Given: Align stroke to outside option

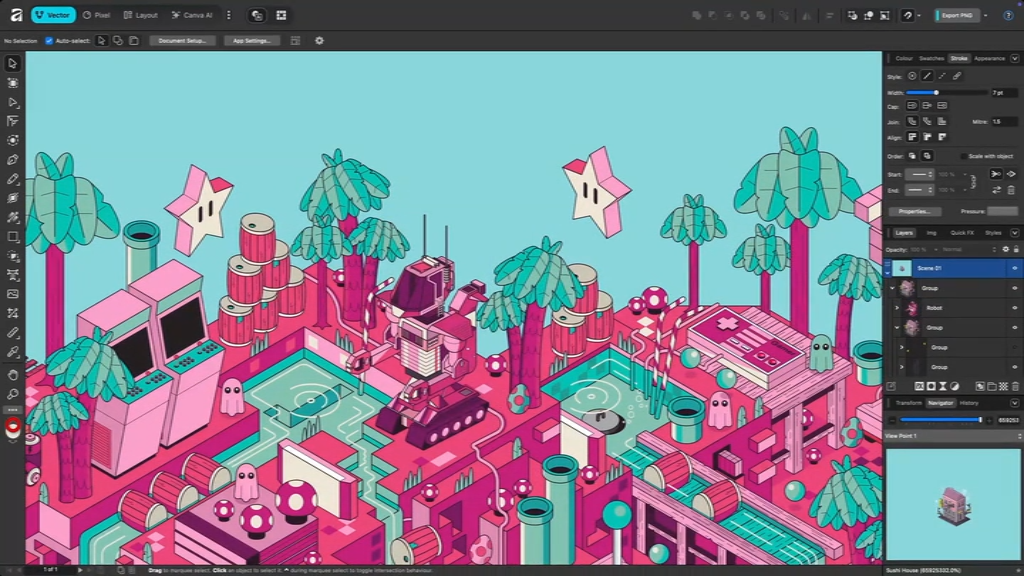Looking at the screenshot, I should 942,137.
